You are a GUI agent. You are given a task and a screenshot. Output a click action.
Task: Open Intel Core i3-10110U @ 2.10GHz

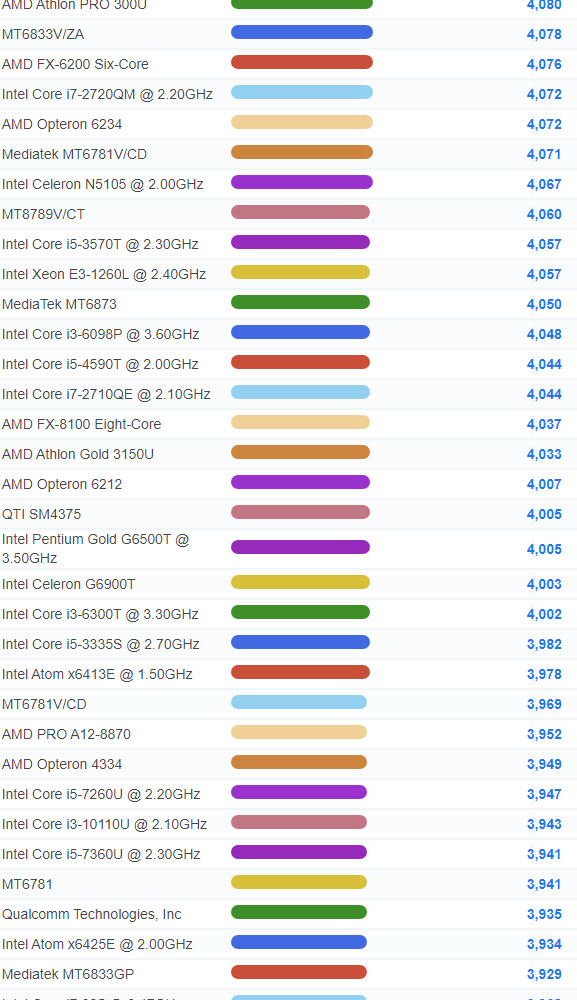[105, 824]
